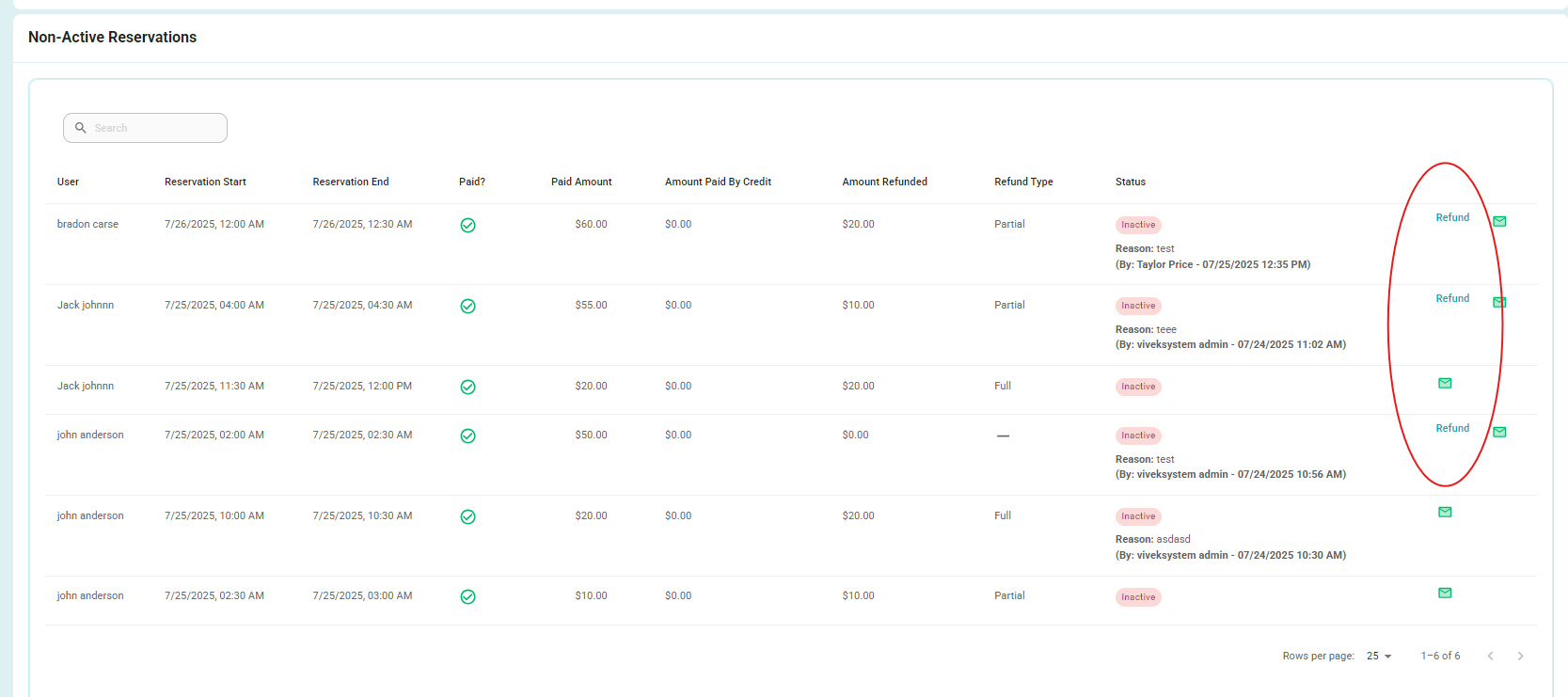The height and width of the screenshot is (697, 1568).
Task: Click paid checkmark for Jack johnnn 11:30 AM row
Action: 467,387
